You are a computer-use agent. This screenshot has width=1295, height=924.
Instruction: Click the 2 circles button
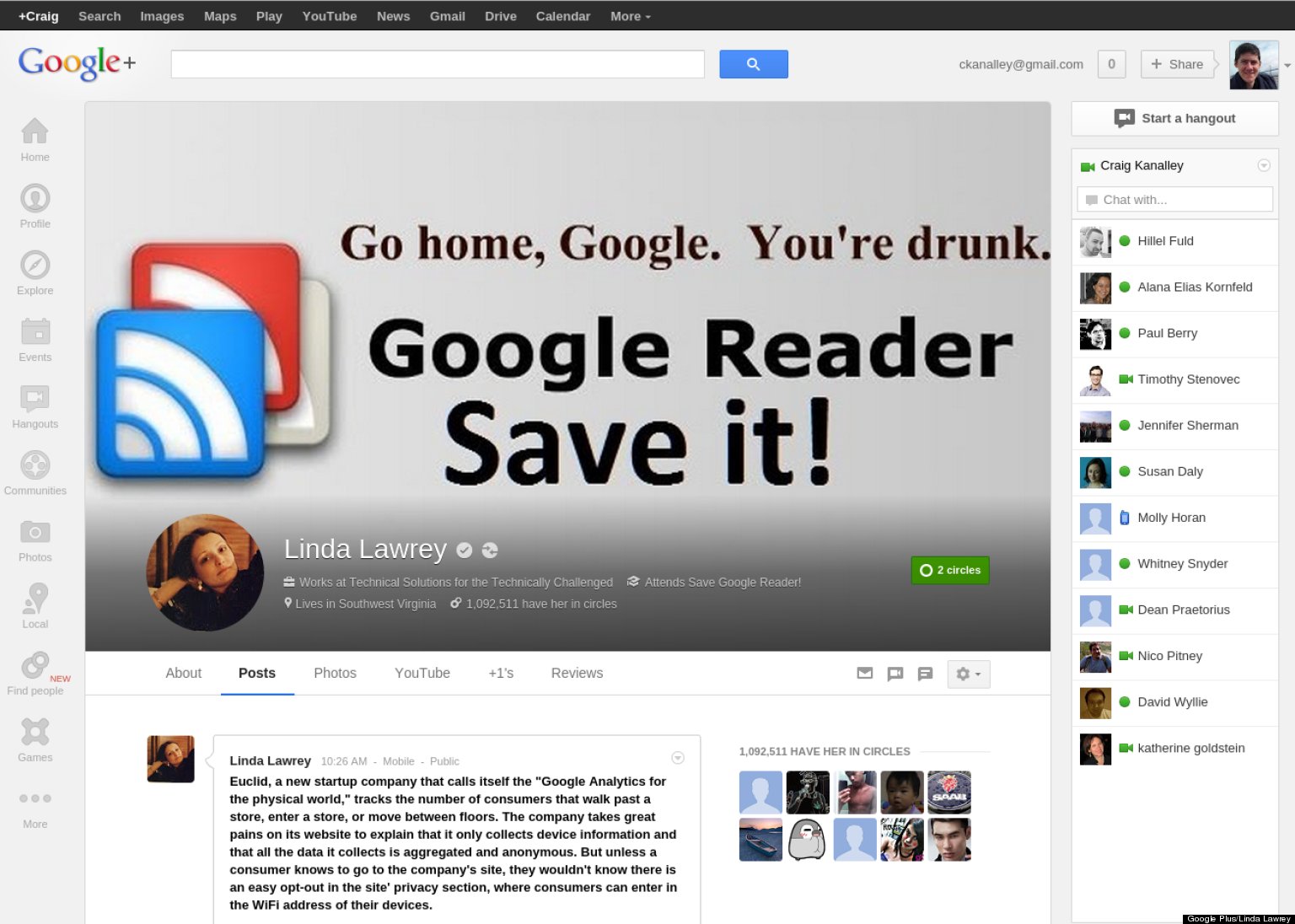click(949, 570)
